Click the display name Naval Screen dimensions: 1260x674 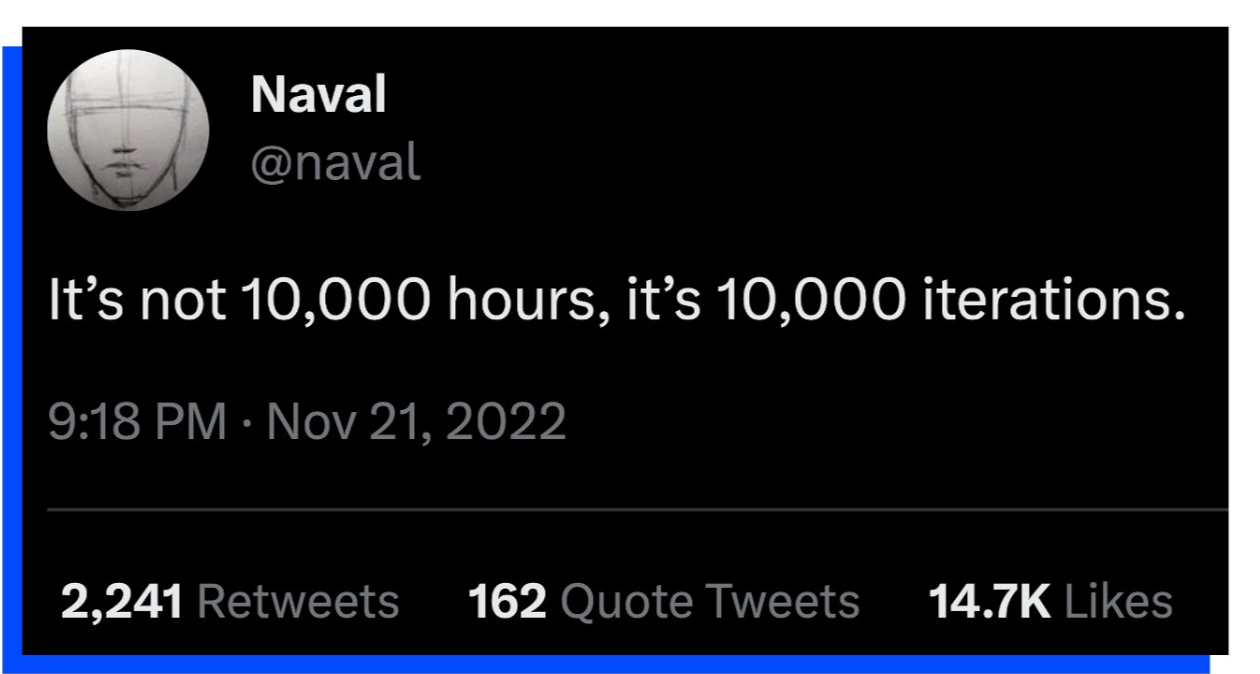318,96
